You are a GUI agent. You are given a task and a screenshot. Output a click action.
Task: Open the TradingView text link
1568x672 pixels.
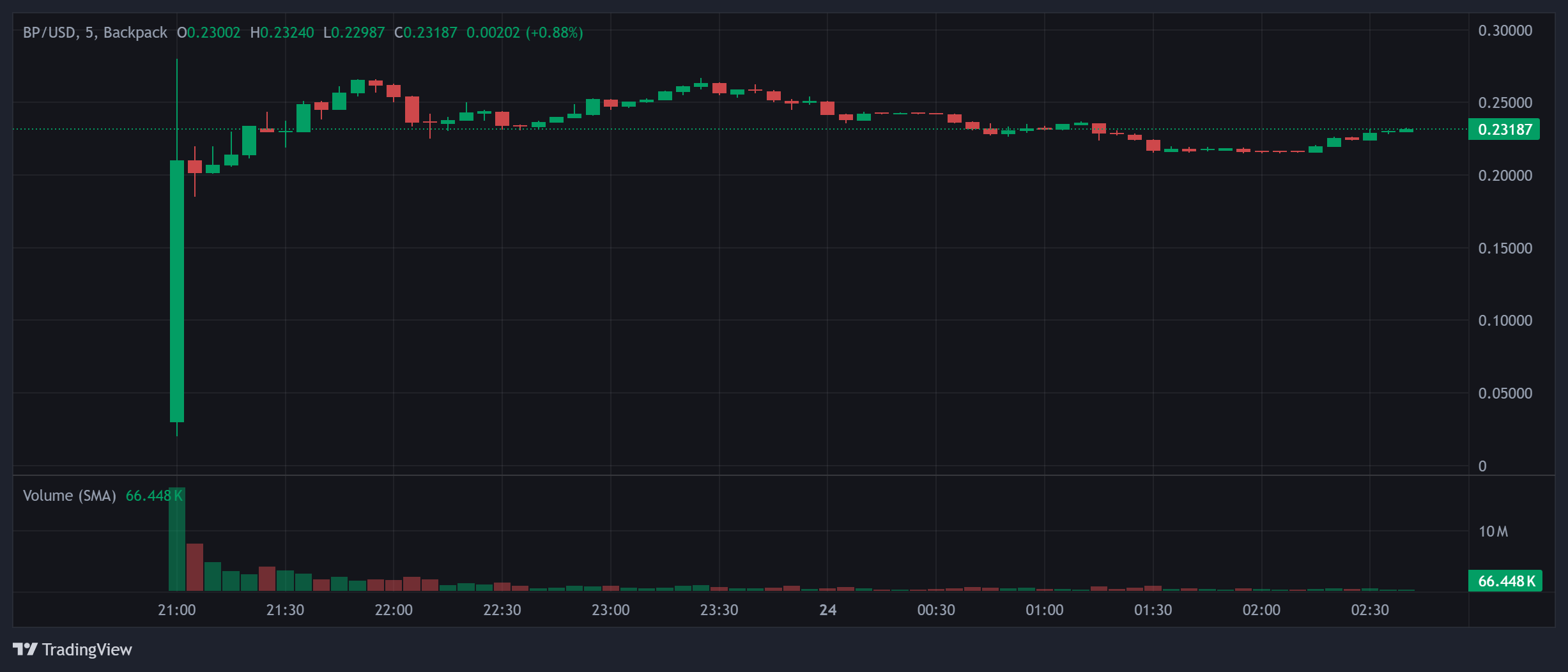point(87,650)
